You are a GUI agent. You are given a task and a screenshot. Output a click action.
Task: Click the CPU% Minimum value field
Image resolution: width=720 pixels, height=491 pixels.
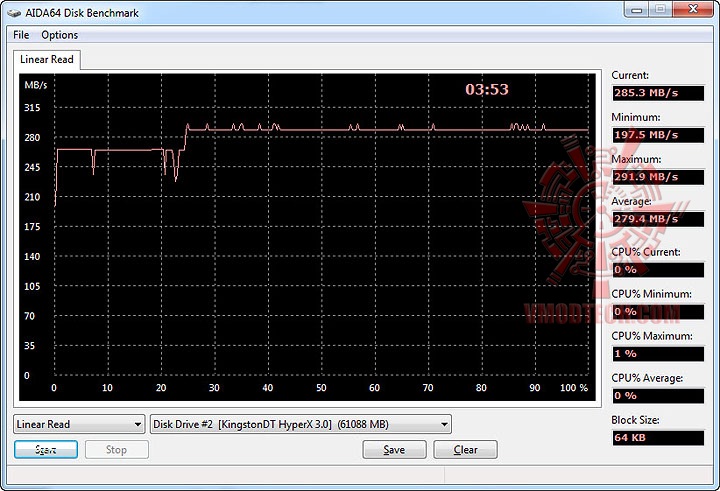[x=658, y=312]
